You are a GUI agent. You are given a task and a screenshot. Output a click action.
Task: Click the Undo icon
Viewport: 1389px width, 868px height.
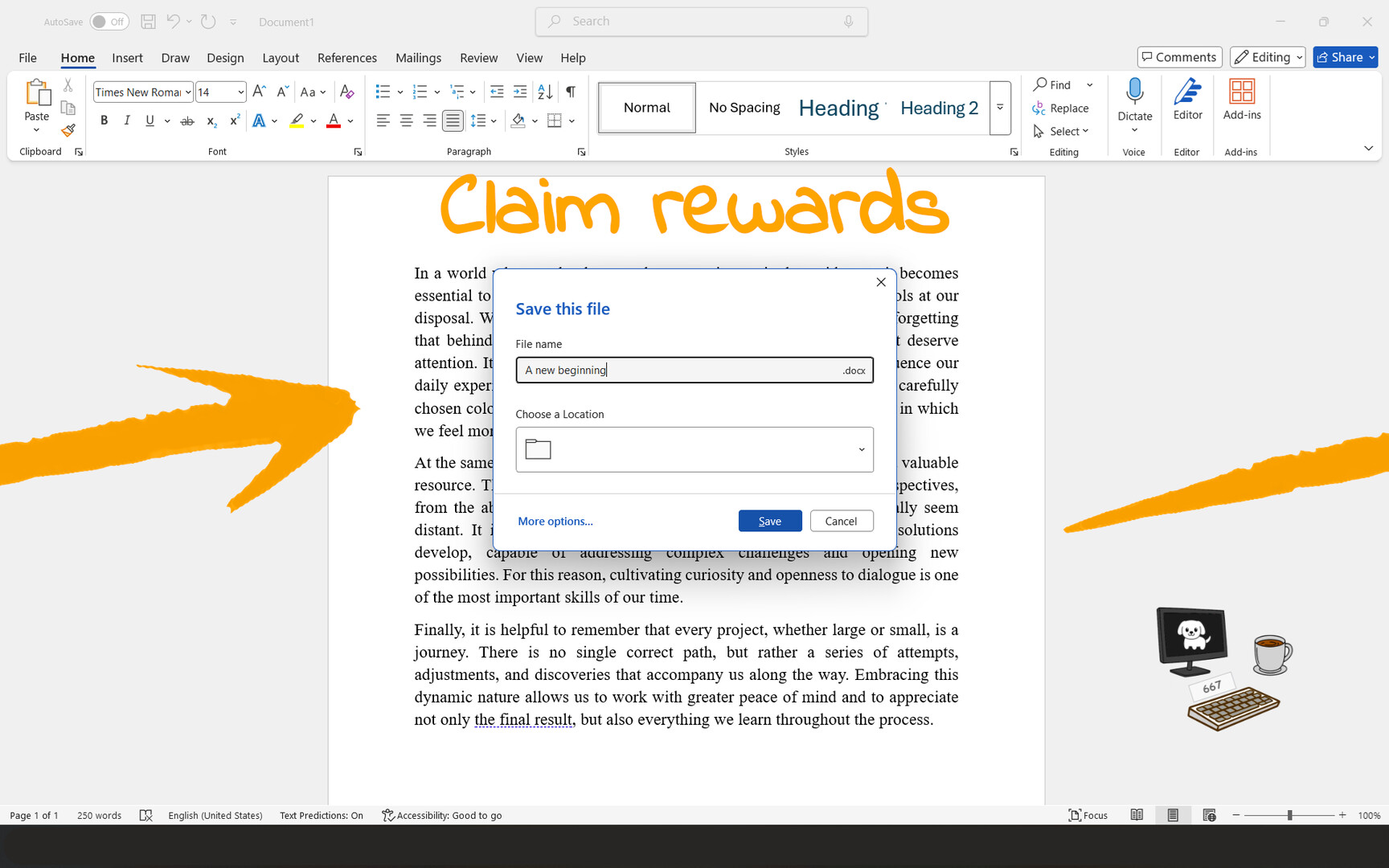tap(173, 22)
